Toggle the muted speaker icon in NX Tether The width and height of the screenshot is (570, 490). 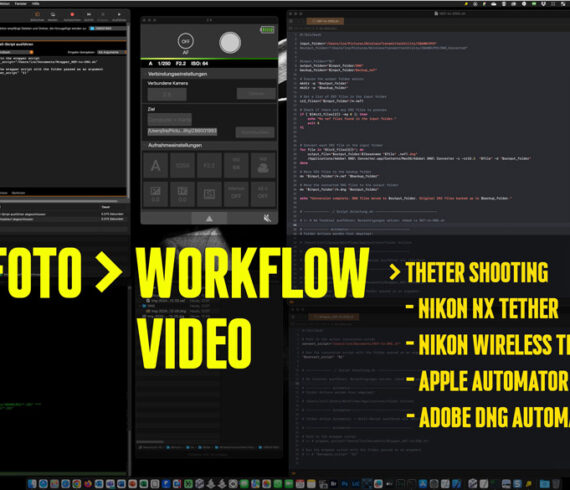[267, 218]
